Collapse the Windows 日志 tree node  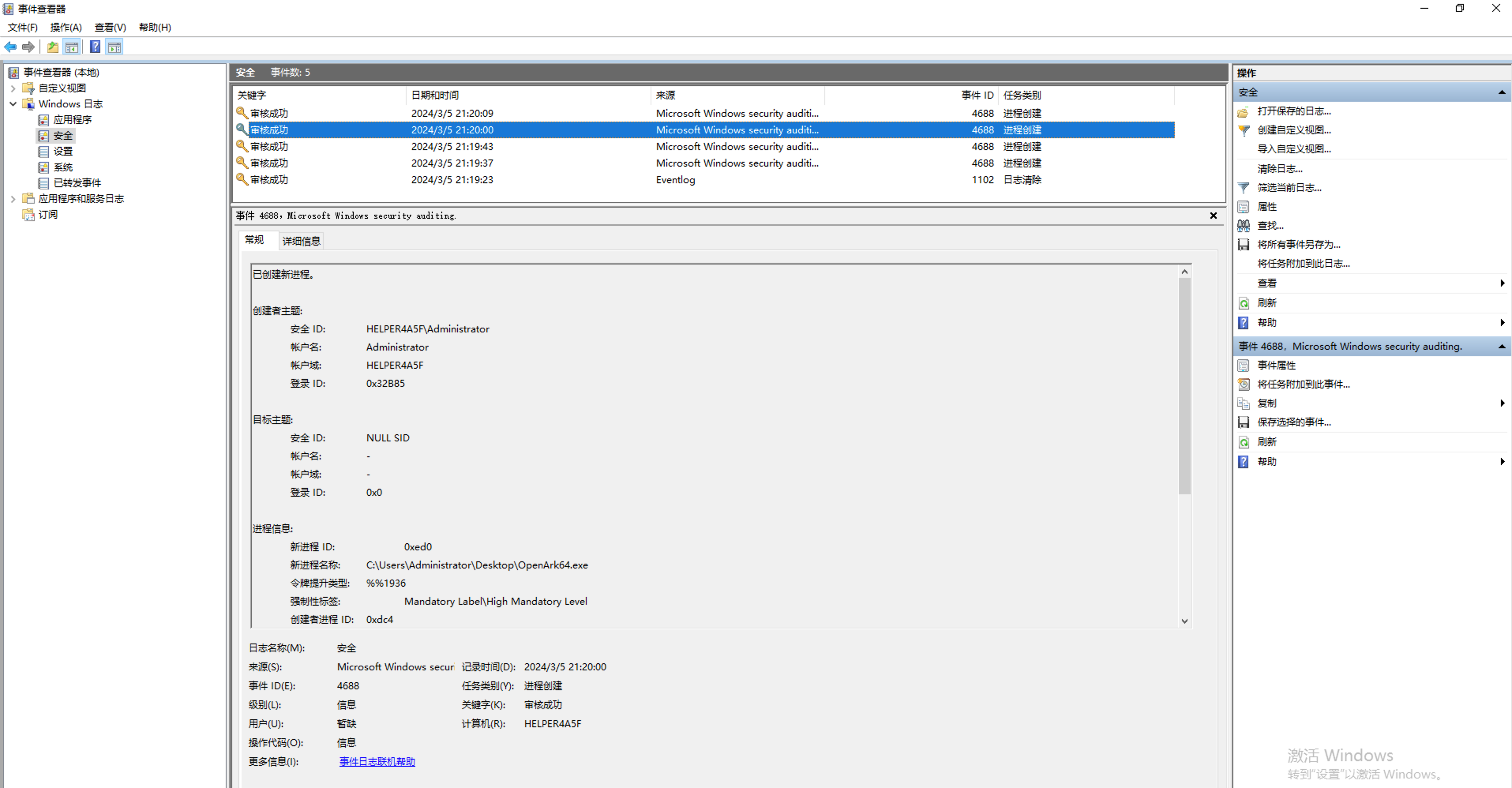click(x=13, y=104)
